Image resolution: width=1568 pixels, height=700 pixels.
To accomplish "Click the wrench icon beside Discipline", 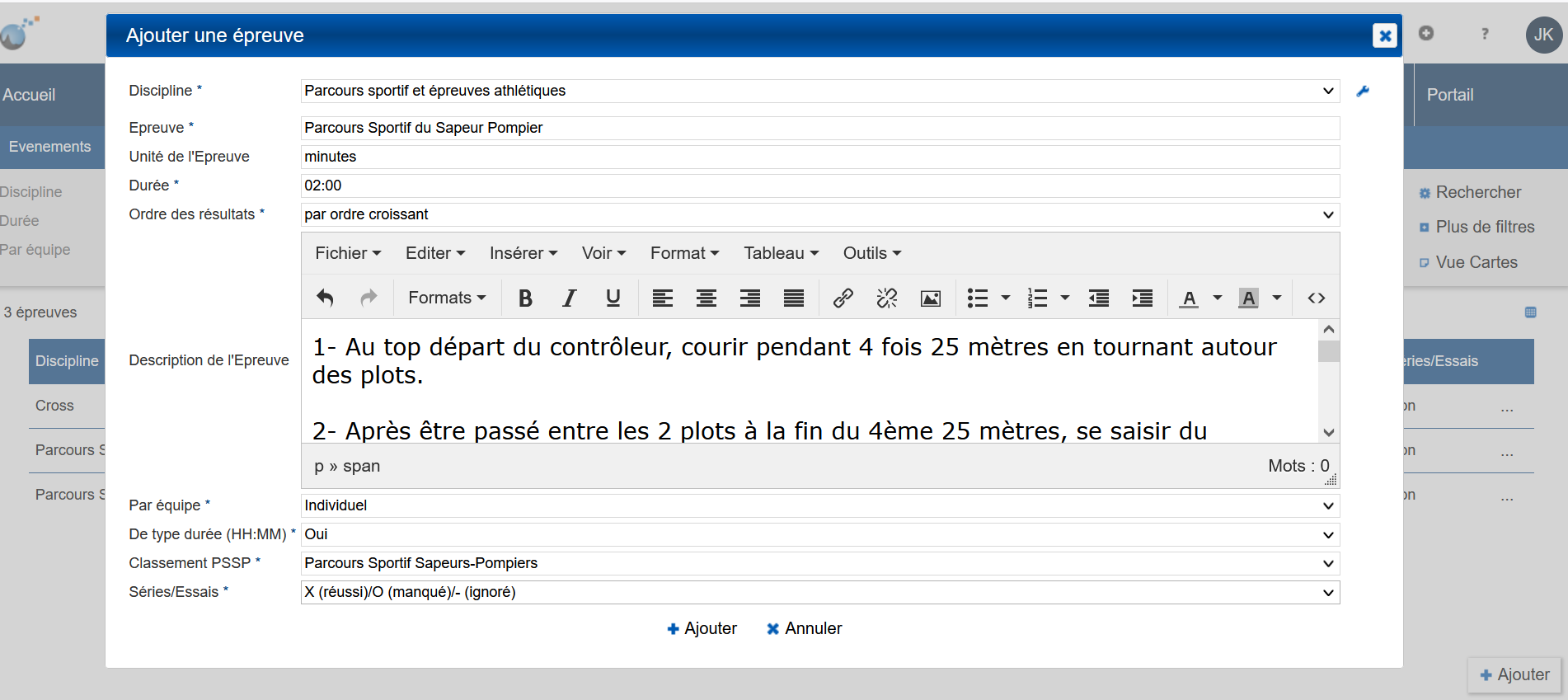I will pyautogui.click(x=1363, y=92).
